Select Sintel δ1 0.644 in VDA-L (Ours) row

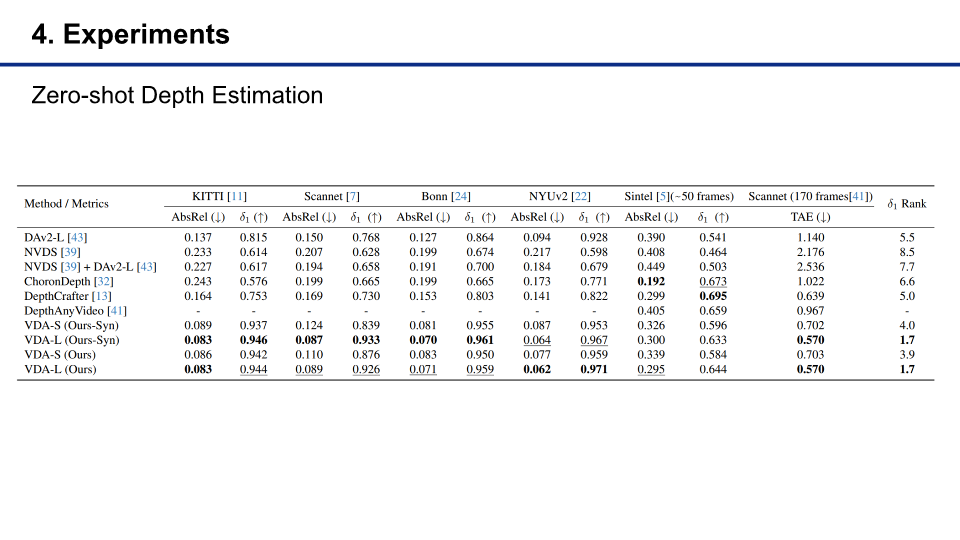(713, 369)
